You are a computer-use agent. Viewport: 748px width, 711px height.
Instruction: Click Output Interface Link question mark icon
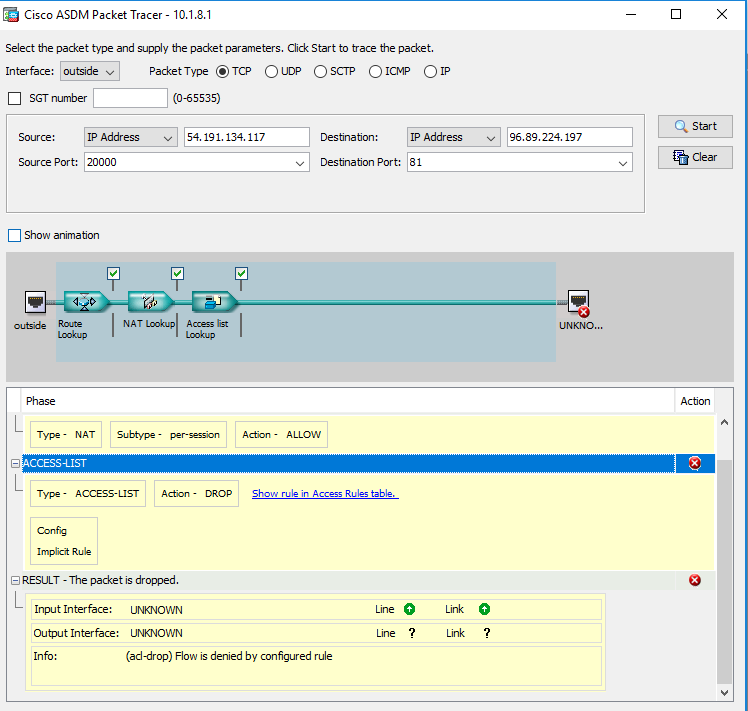click(487, 633)
